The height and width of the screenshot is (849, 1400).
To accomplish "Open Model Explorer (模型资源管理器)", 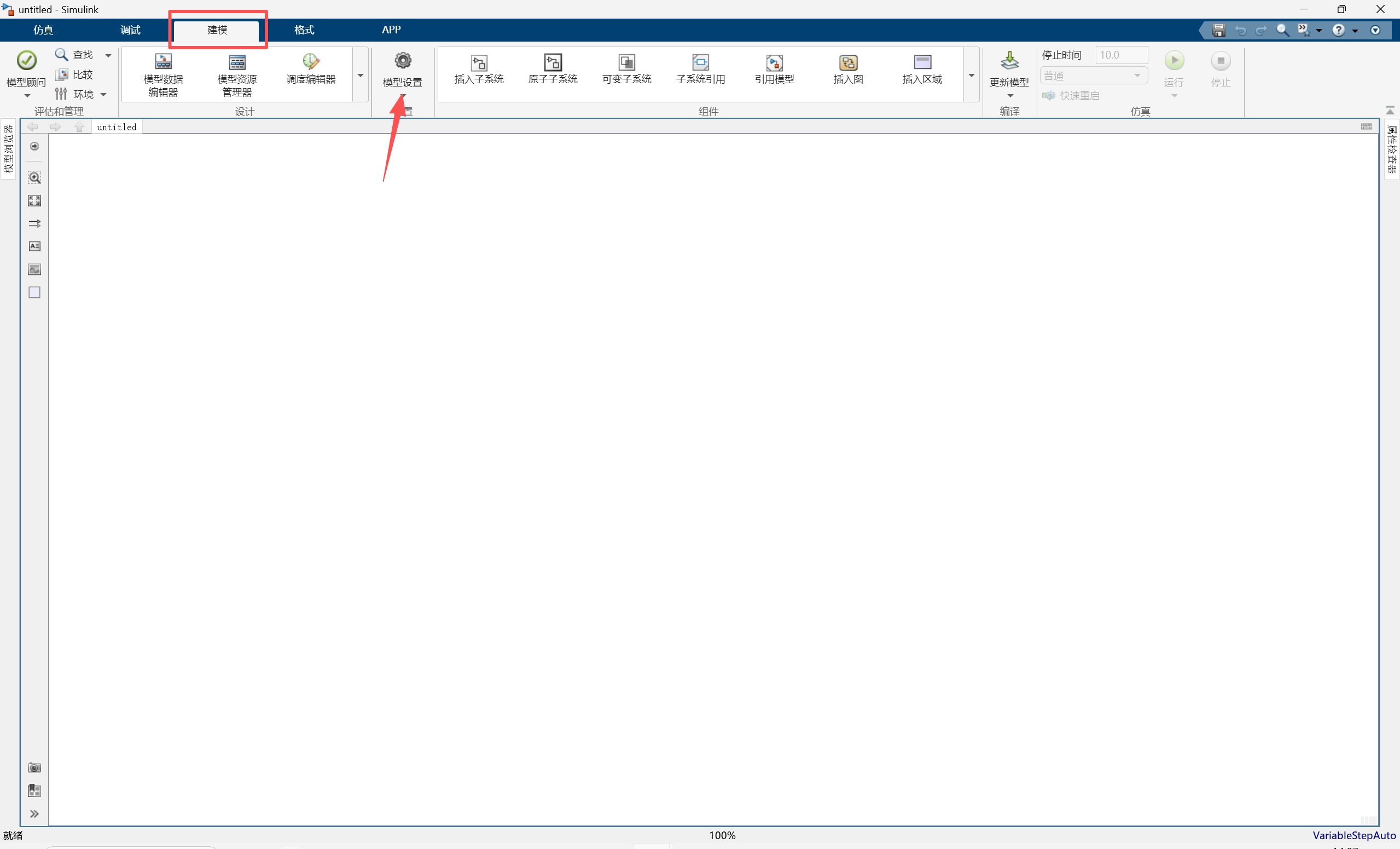I will [237, 62].
